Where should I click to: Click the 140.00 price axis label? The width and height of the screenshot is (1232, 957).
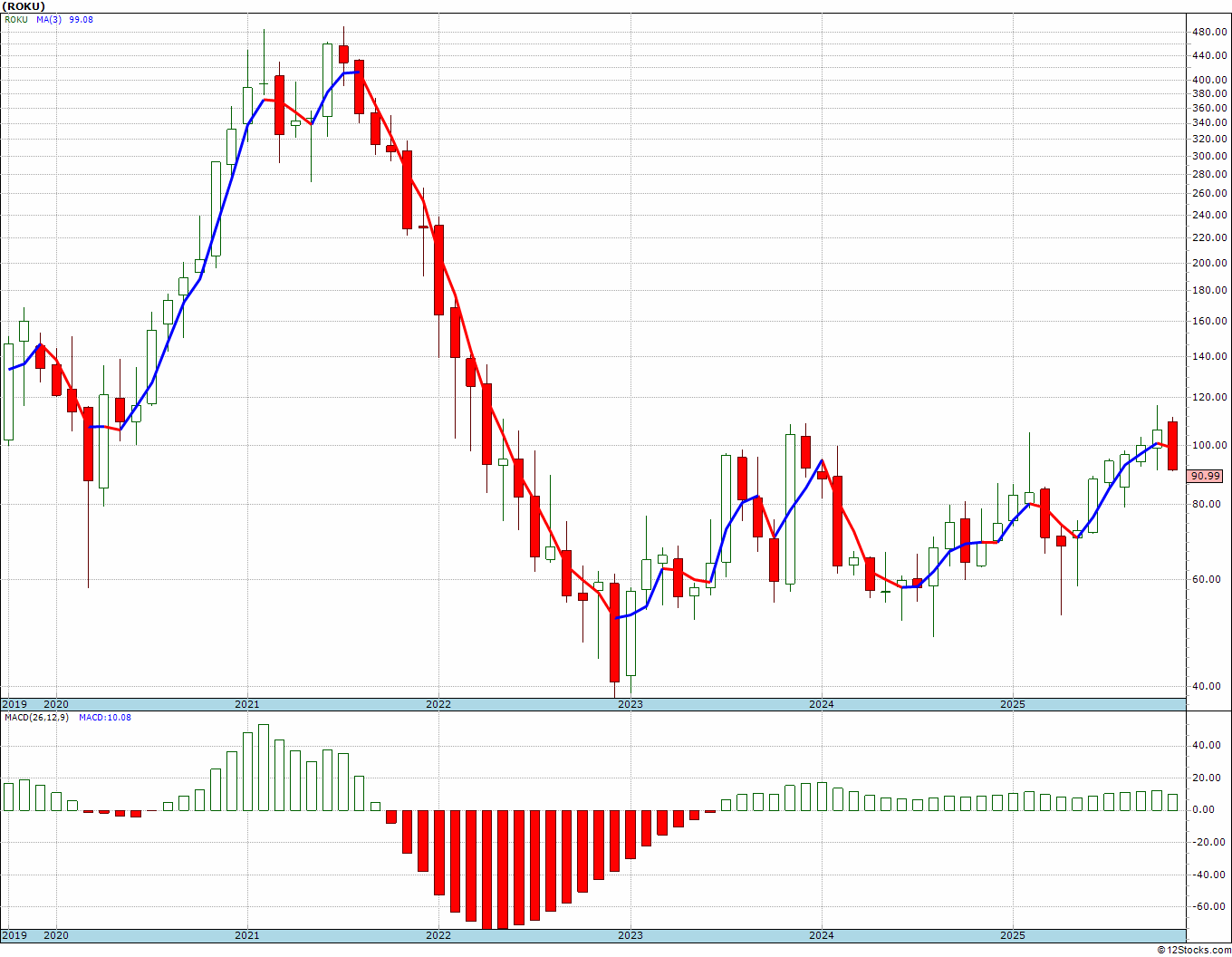(x=1211, y=356)
